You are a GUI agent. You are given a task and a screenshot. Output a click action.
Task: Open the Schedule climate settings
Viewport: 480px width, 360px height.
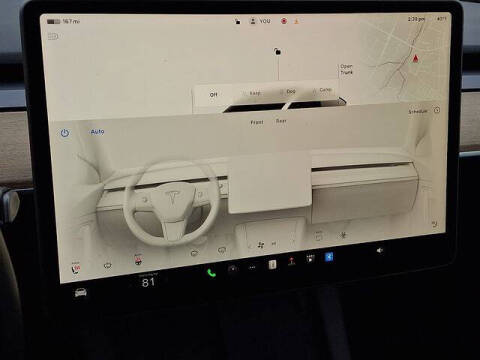[418, 111]
